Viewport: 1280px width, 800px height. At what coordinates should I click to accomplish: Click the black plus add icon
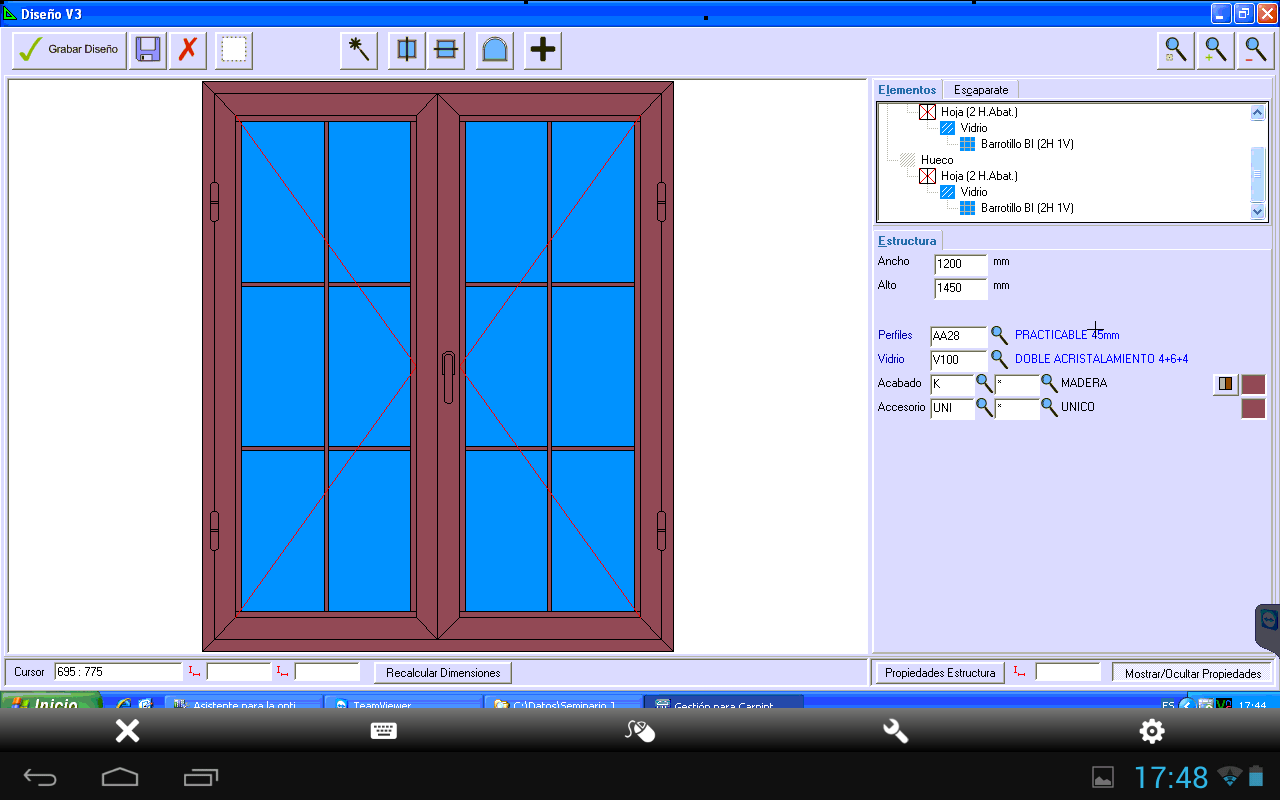pyautogui.click(x=543, y=50)
